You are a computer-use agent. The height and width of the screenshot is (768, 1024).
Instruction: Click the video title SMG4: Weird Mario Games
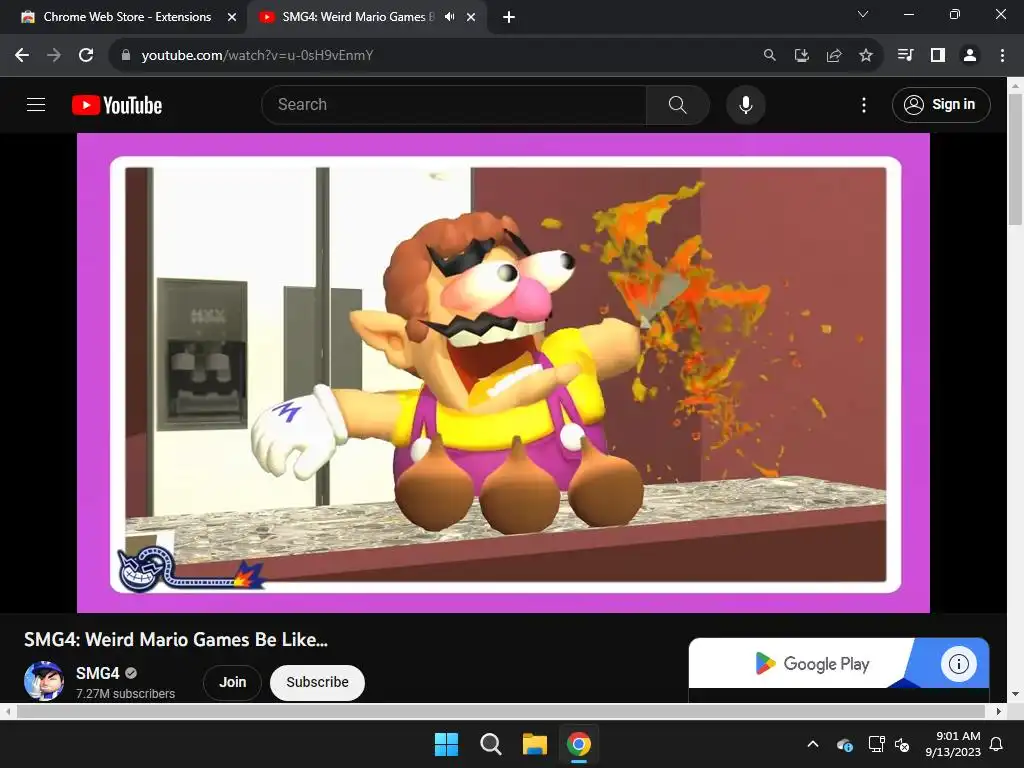176,639
